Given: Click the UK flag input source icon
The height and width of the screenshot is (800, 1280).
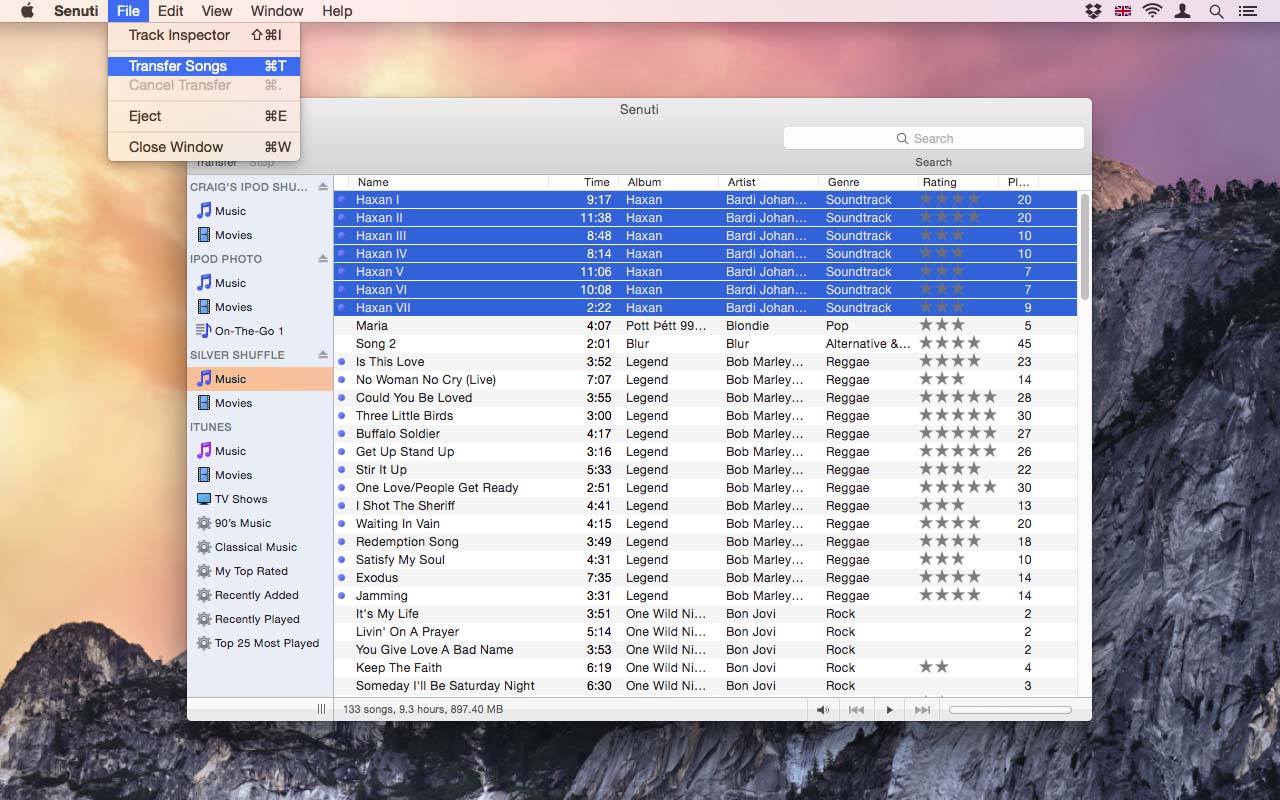Looking at the screenshot, I should 1123,11.
